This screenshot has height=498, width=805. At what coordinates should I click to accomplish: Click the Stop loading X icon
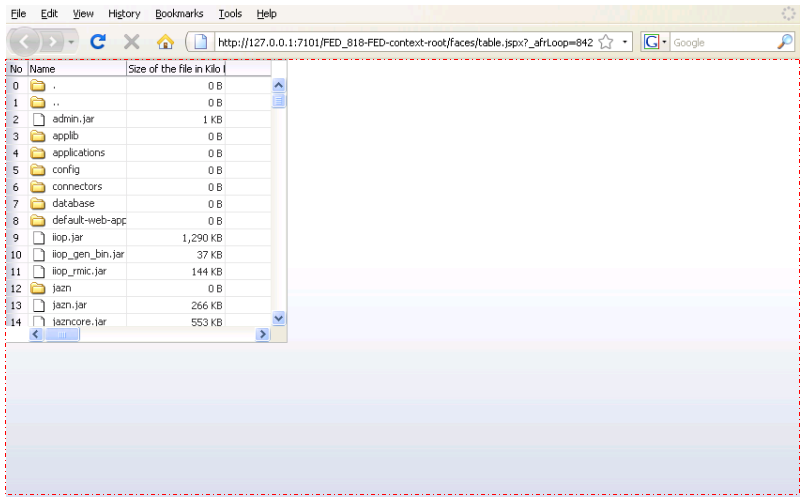coord(131,42)
